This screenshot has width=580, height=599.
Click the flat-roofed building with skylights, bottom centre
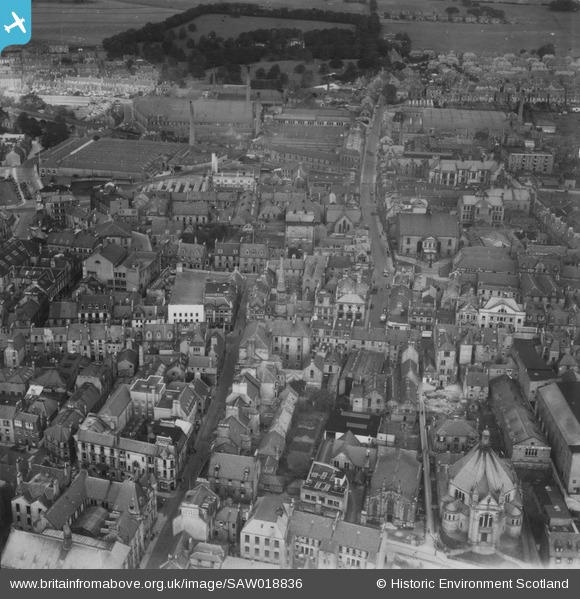click(x=325, y=485)
